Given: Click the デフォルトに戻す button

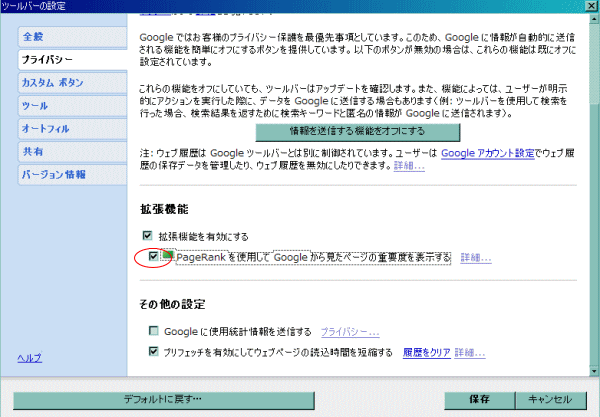Looking at the screenshot, I should [x=164, y=400].
